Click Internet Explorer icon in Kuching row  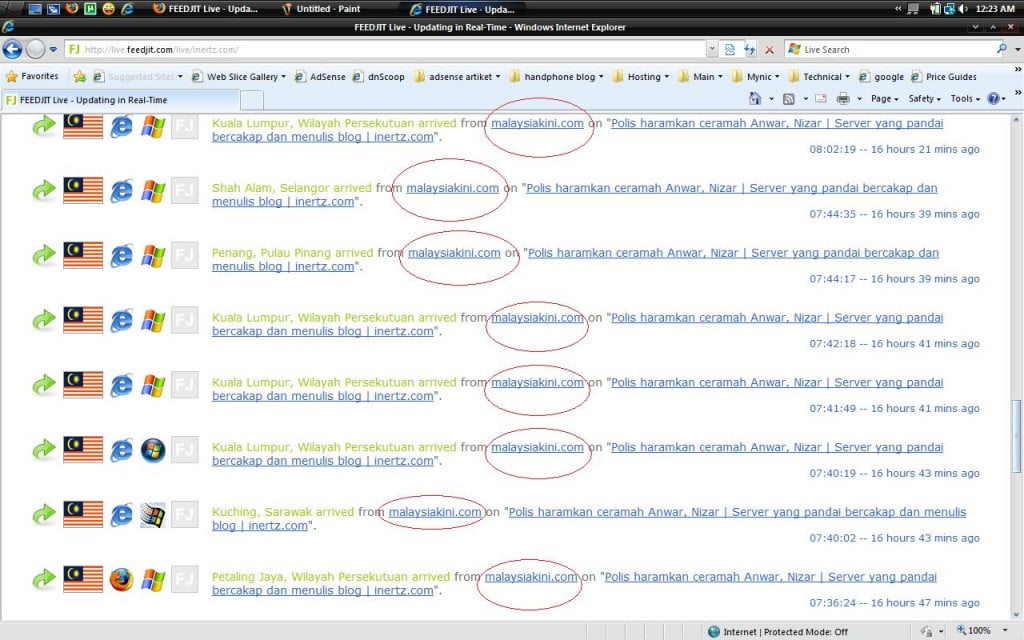click(x=121, y=515)
